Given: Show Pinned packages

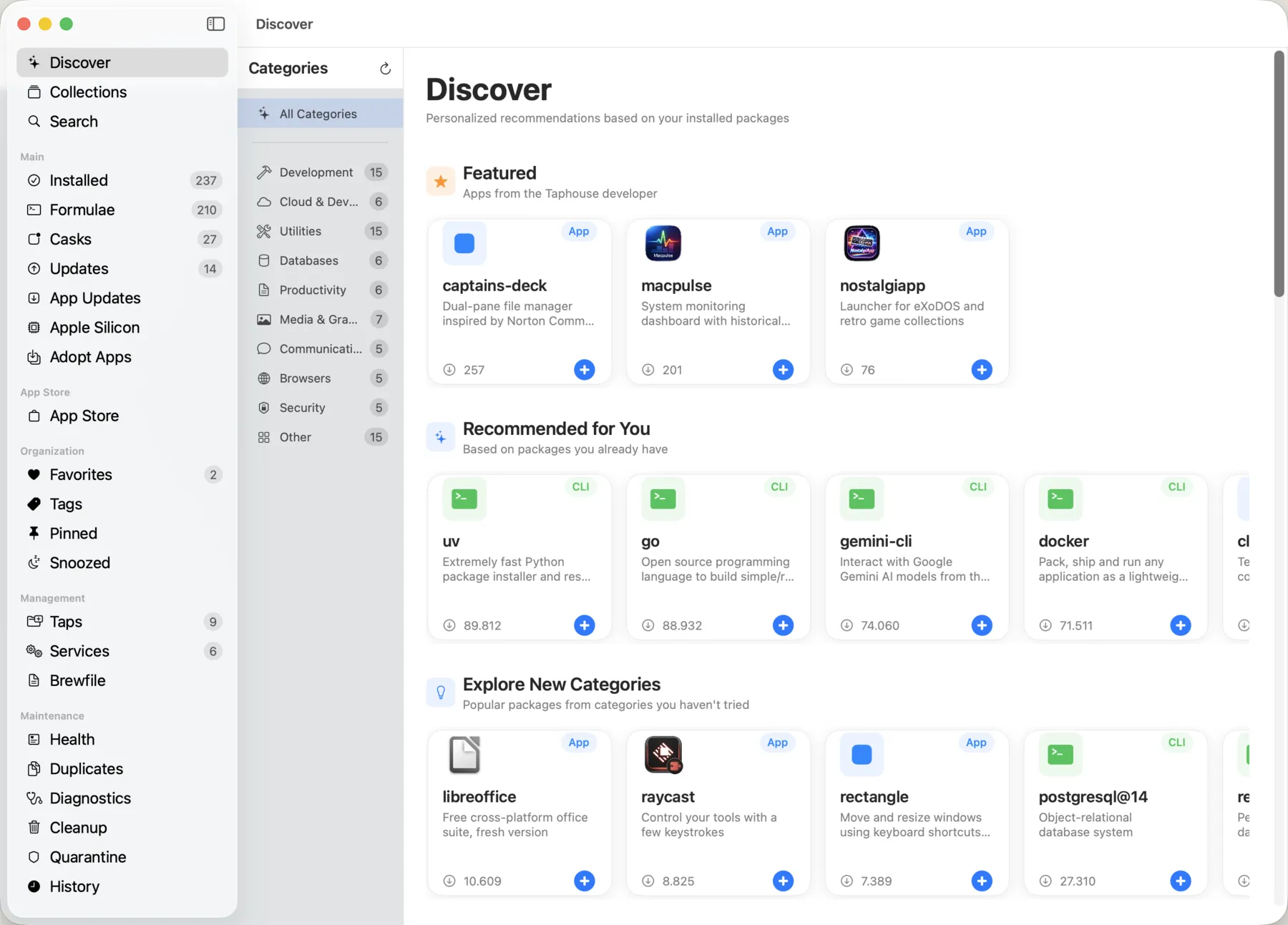Looking at the screenshot, I should 122,534.
